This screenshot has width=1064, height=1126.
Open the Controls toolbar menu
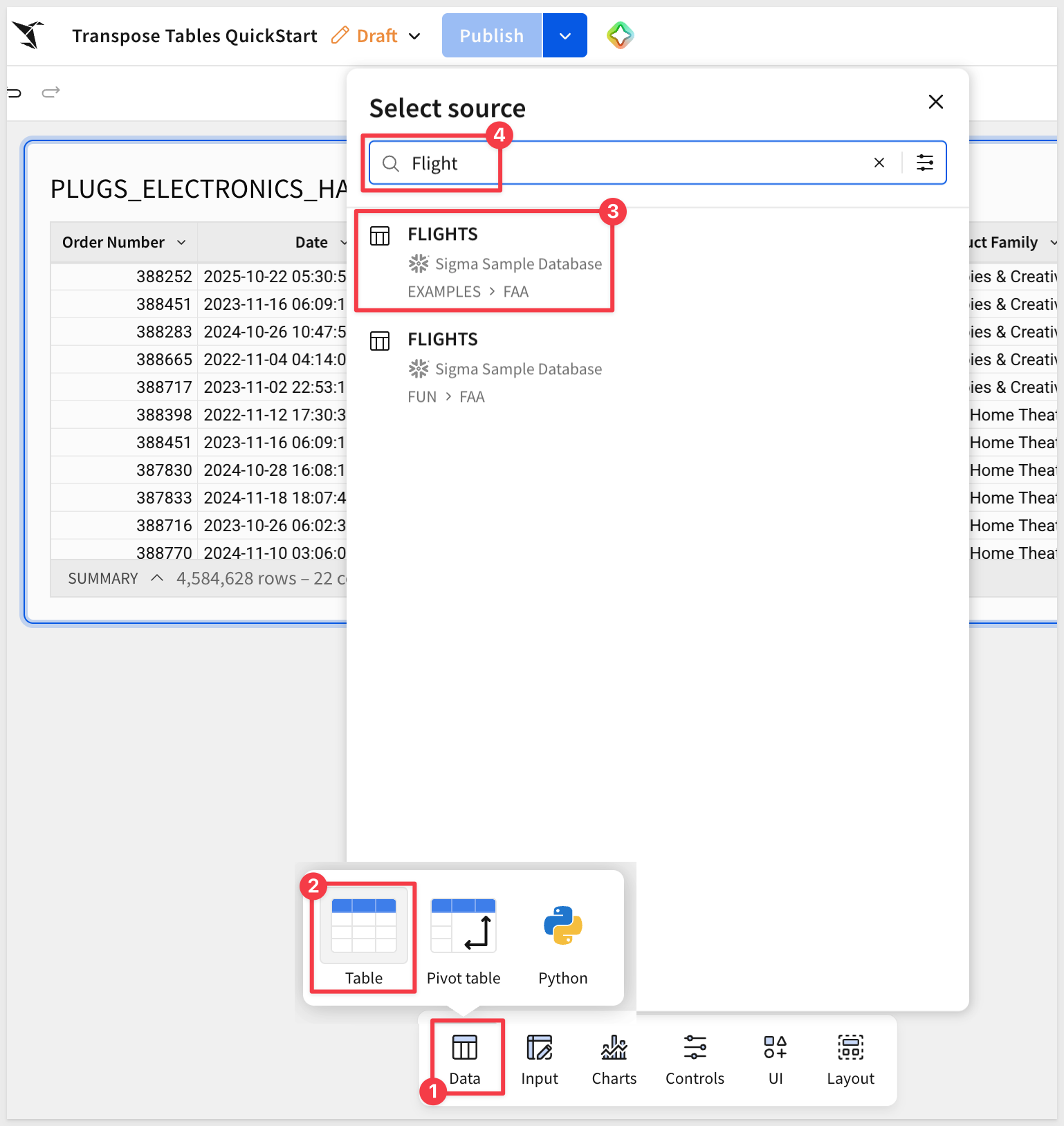coord(695,1060)
